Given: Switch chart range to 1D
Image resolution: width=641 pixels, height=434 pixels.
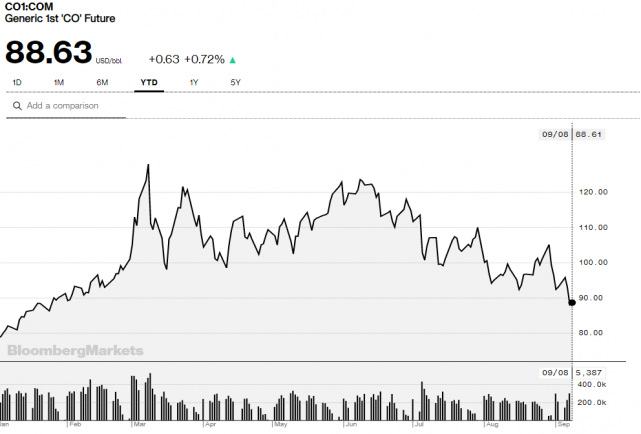Looking at the screenshot, I should coord(17,81).
